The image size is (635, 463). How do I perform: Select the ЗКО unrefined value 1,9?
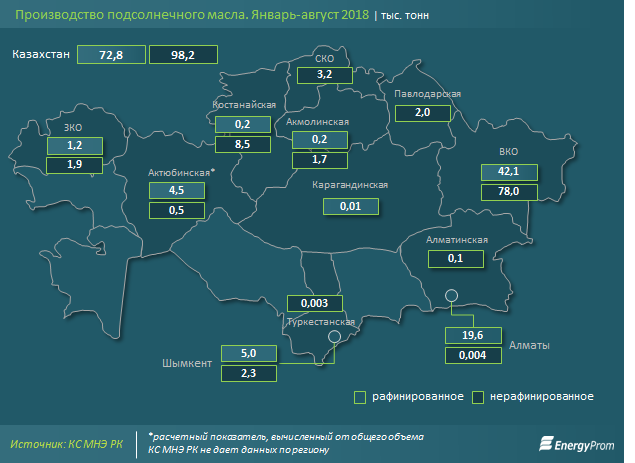coord(73,164)
